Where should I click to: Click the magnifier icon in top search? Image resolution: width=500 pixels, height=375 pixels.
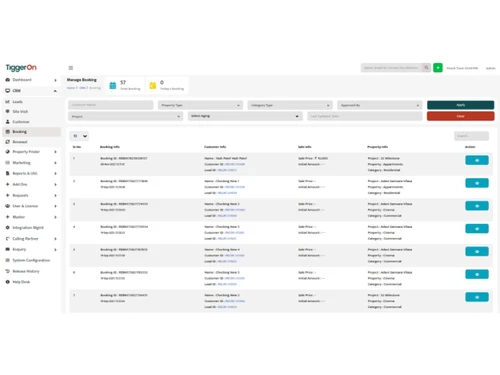coord(426,68)
